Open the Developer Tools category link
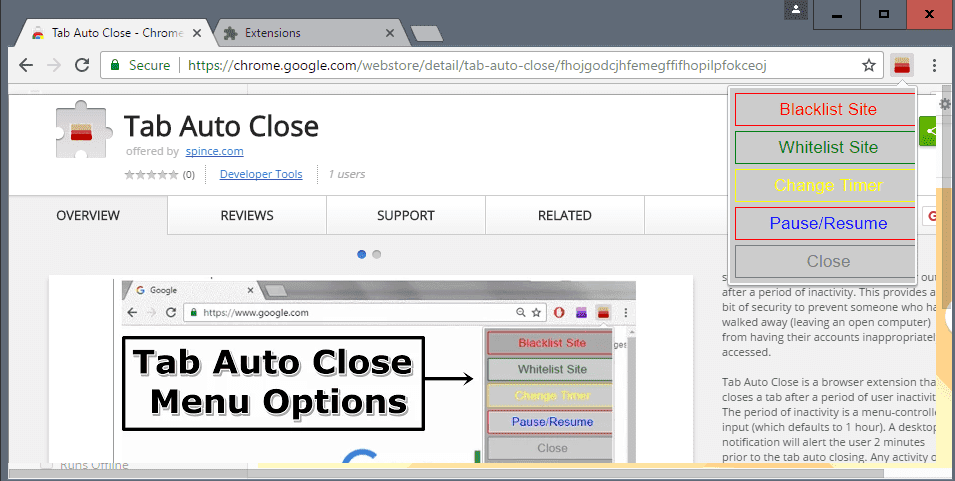Image resolution: width=955 pixels, height=481 pixels. [x=260, y=174]
